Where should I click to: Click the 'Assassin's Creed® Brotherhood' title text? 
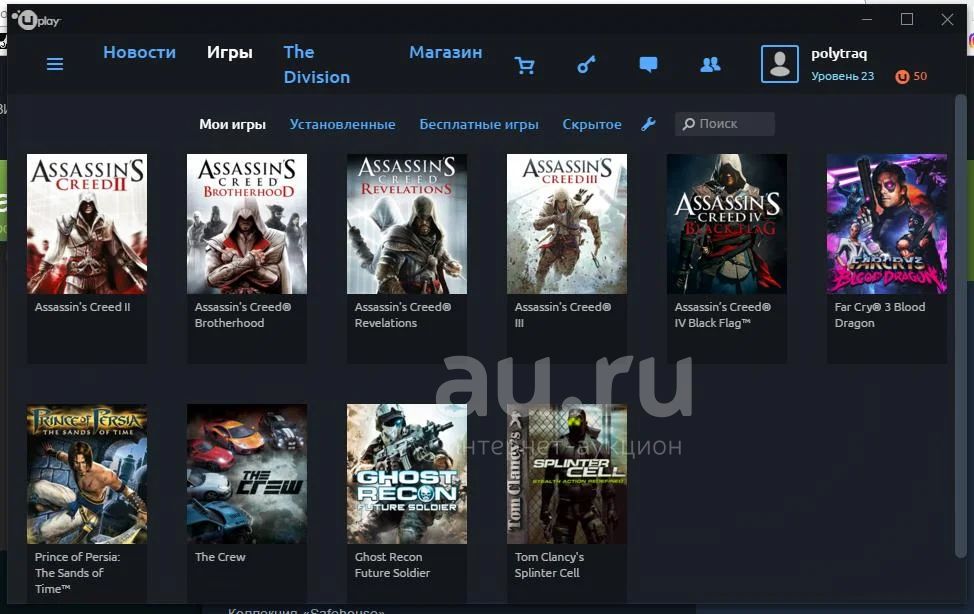click(243, 315)
